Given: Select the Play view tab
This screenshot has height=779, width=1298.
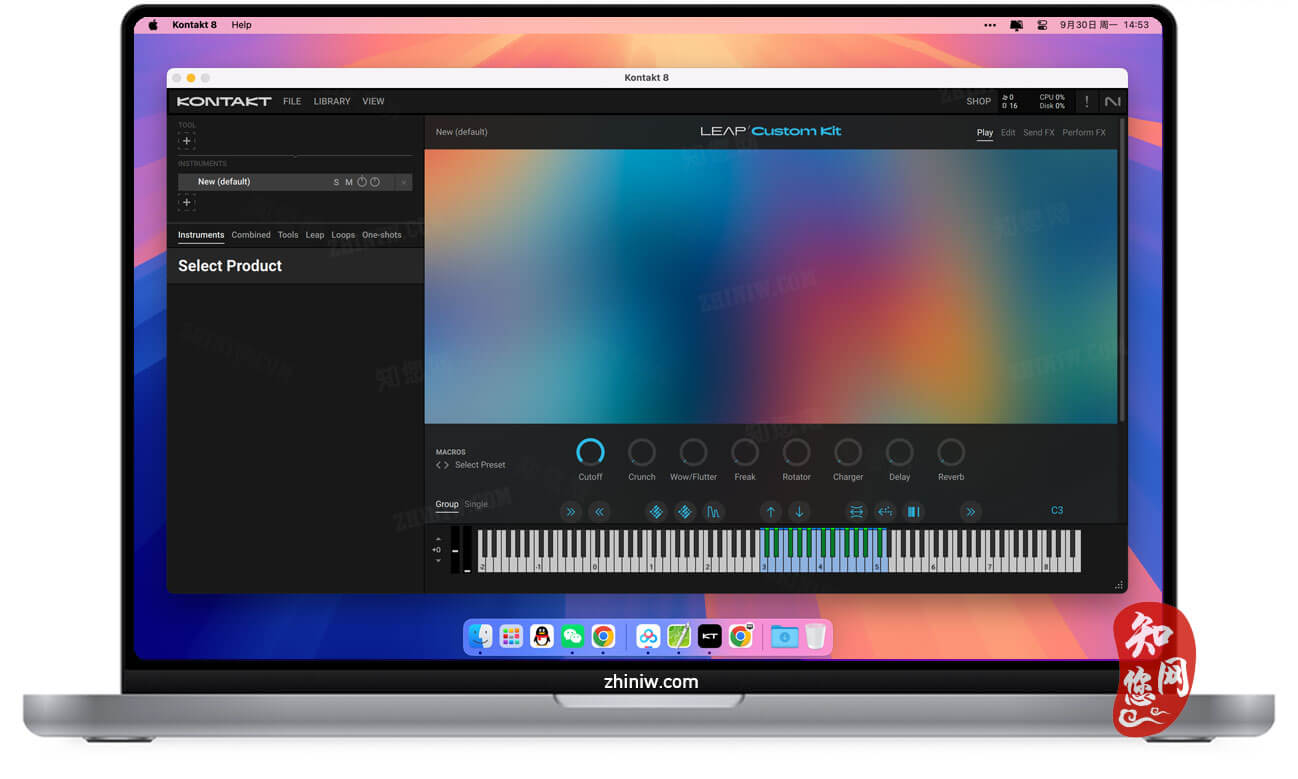Looking at the screenshot, I should [985, 132].
